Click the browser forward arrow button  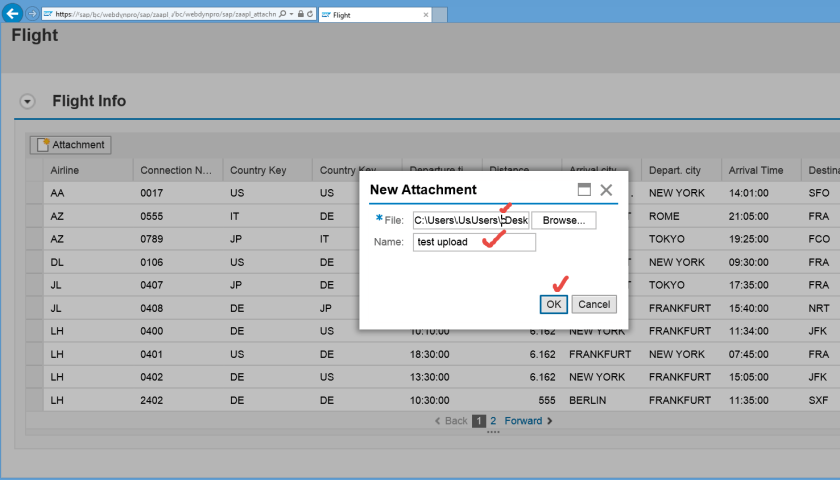[x=32, y=13]
